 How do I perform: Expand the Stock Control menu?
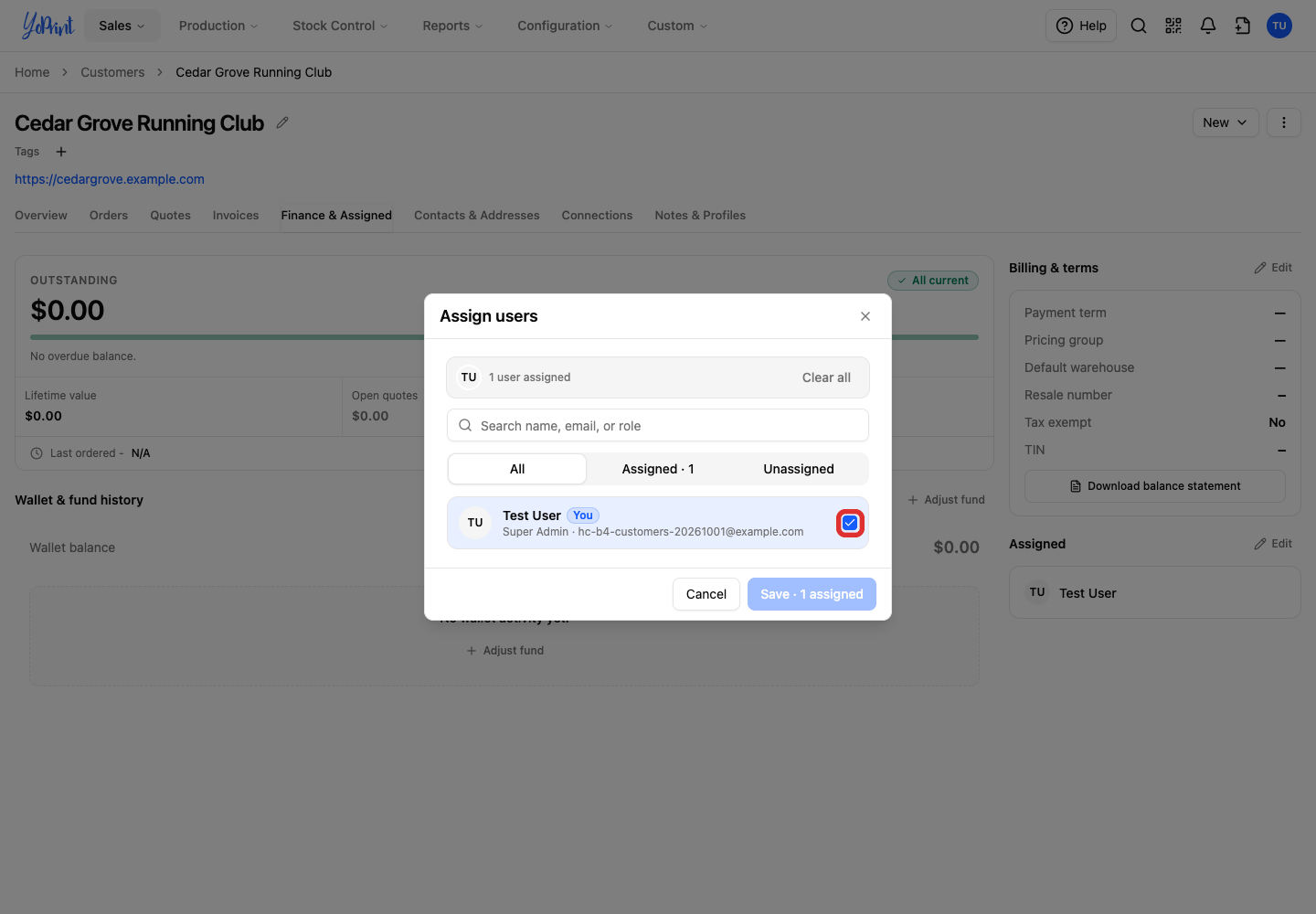point(340,26)
